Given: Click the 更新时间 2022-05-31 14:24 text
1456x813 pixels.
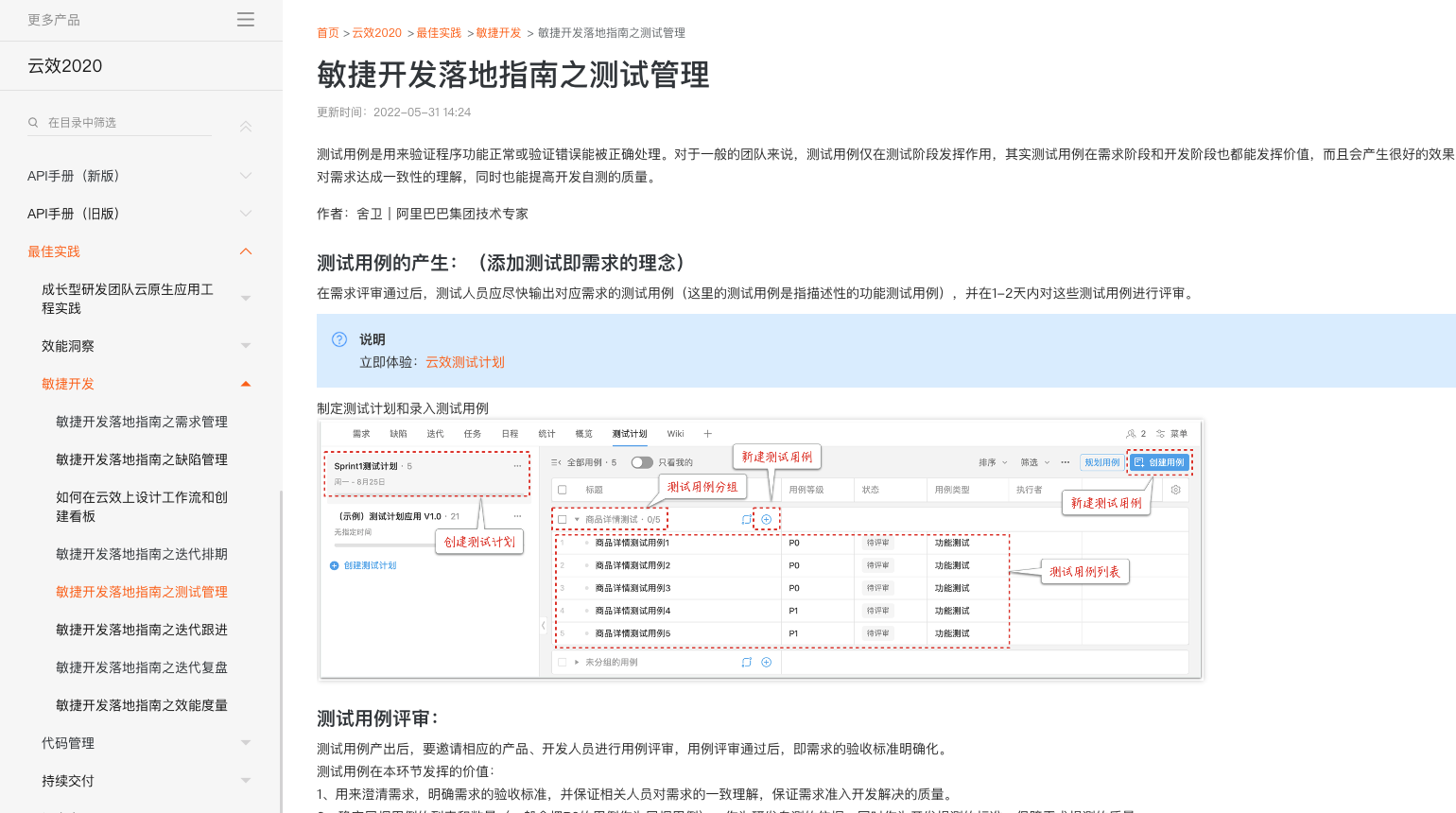Looking at the screenshot, I should point(393,112).
